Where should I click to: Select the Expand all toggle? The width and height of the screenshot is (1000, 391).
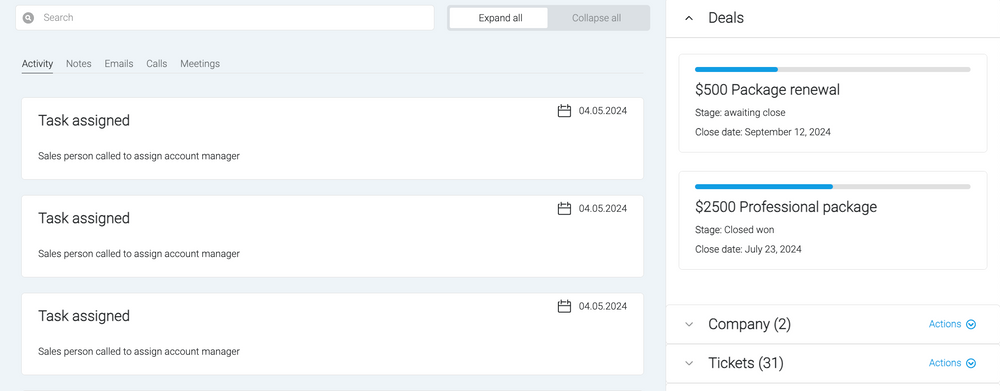[x=500, y=18]
